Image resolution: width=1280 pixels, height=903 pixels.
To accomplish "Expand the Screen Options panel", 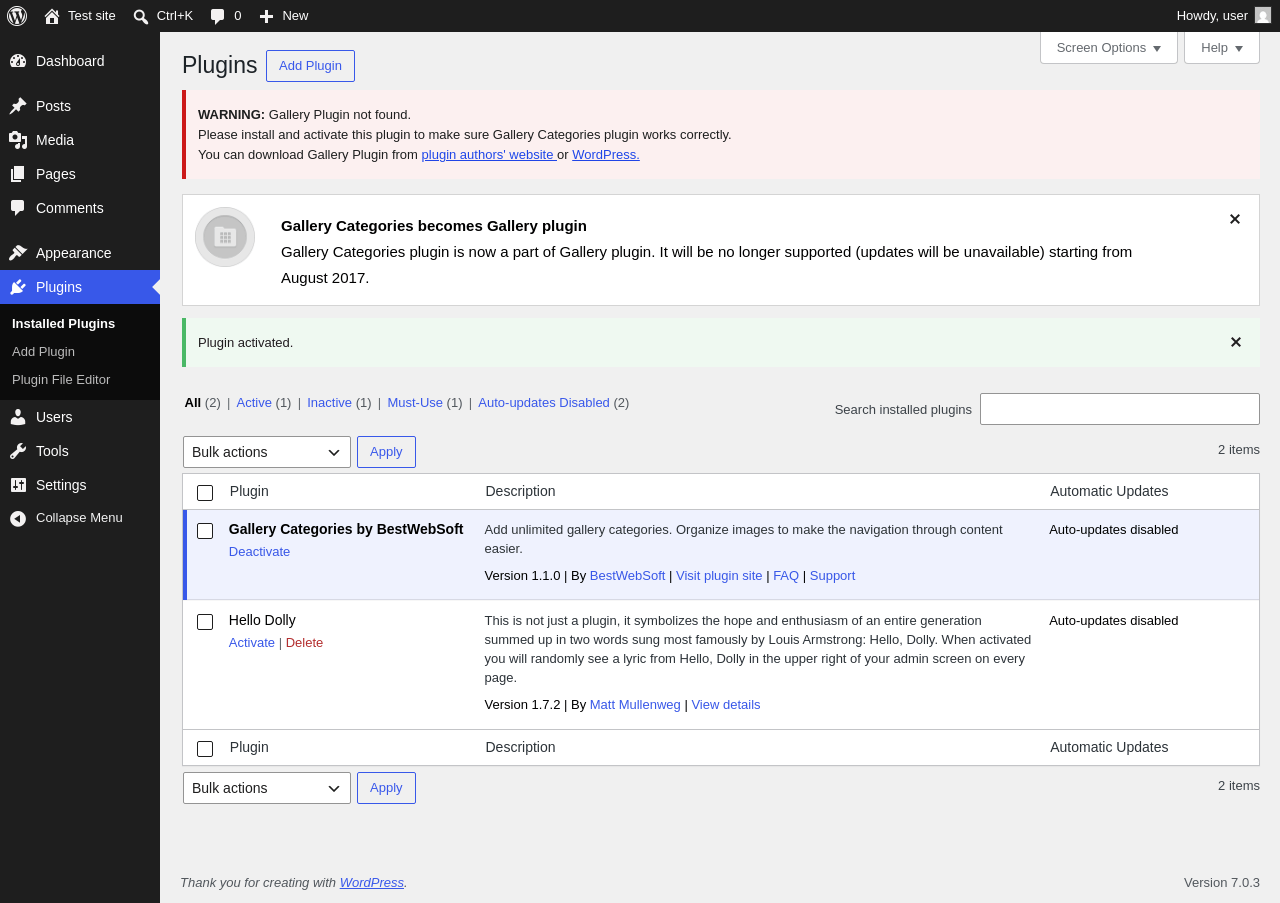I will pos(1109,47).
